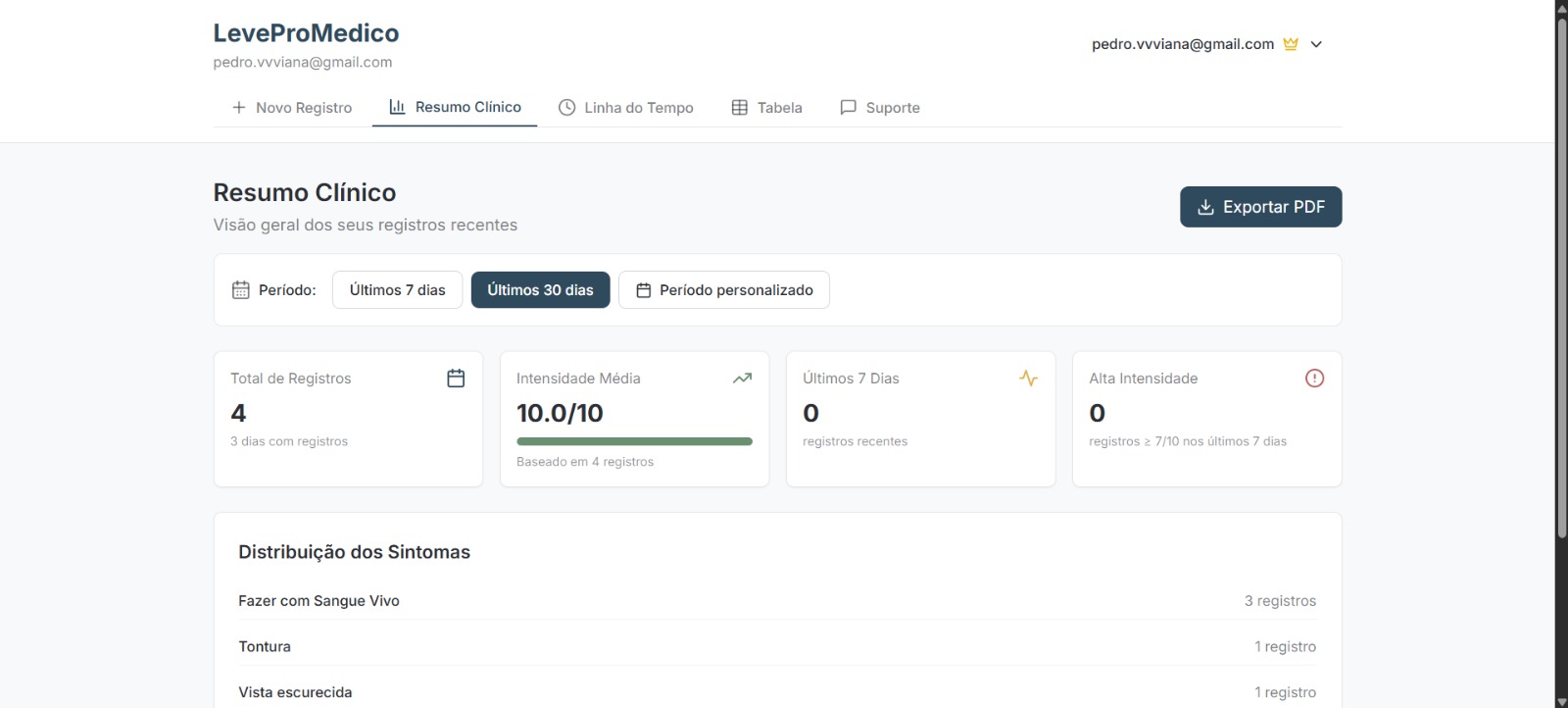Click the calendar icon in Total de Registros
Screen dimensions: 1568x708
tap(456, 379)
